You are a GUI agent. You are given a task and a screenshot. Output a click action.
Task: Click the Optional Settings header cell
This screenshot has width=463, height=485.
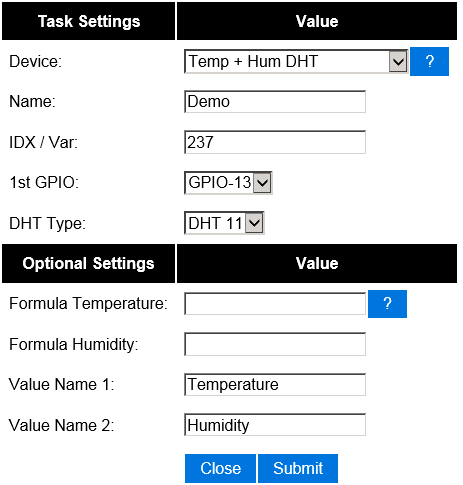[89, 263]
